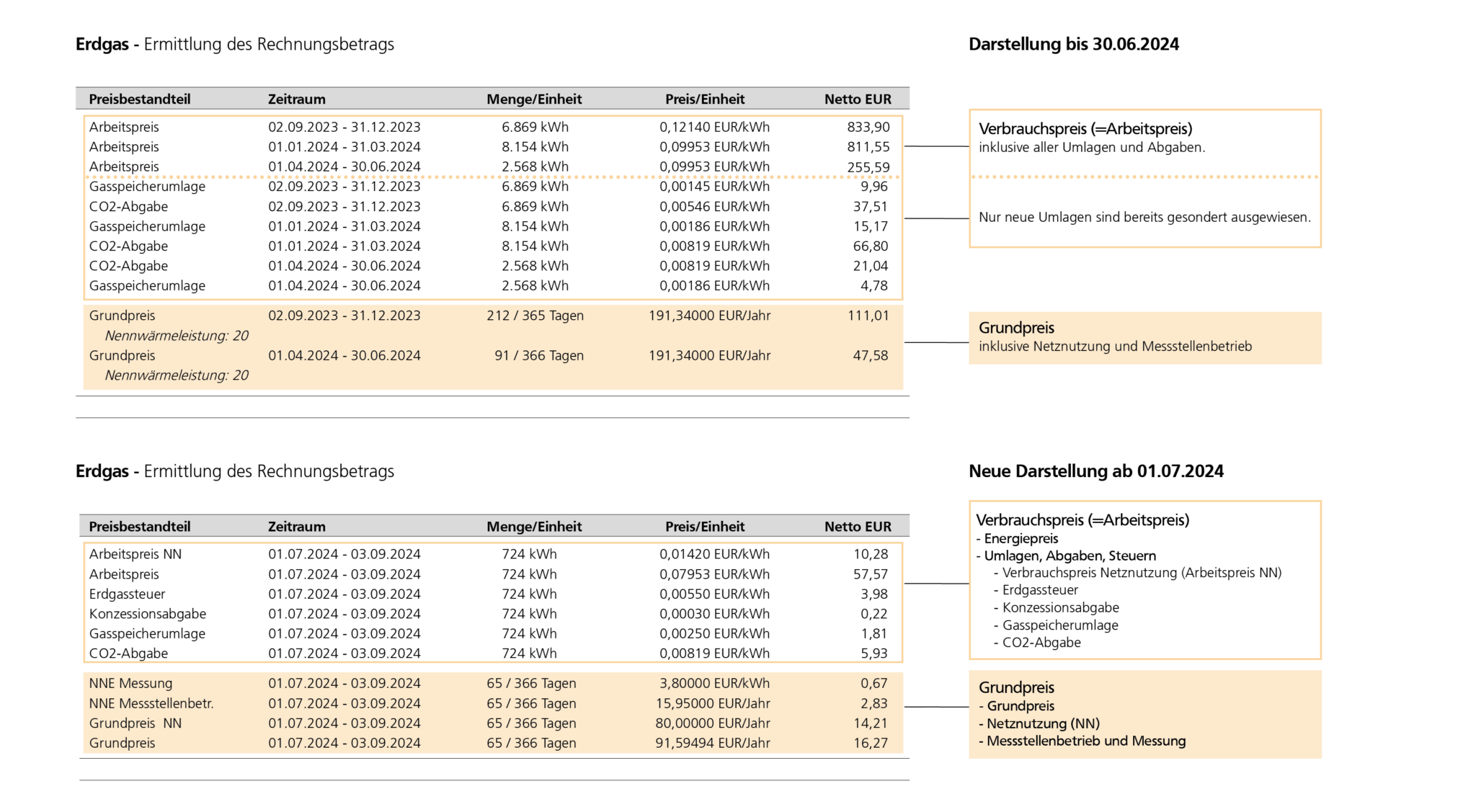
Task: Click the 'Messstellenbetrieb und Messung' bullet
Action: tap(1085, 741)
